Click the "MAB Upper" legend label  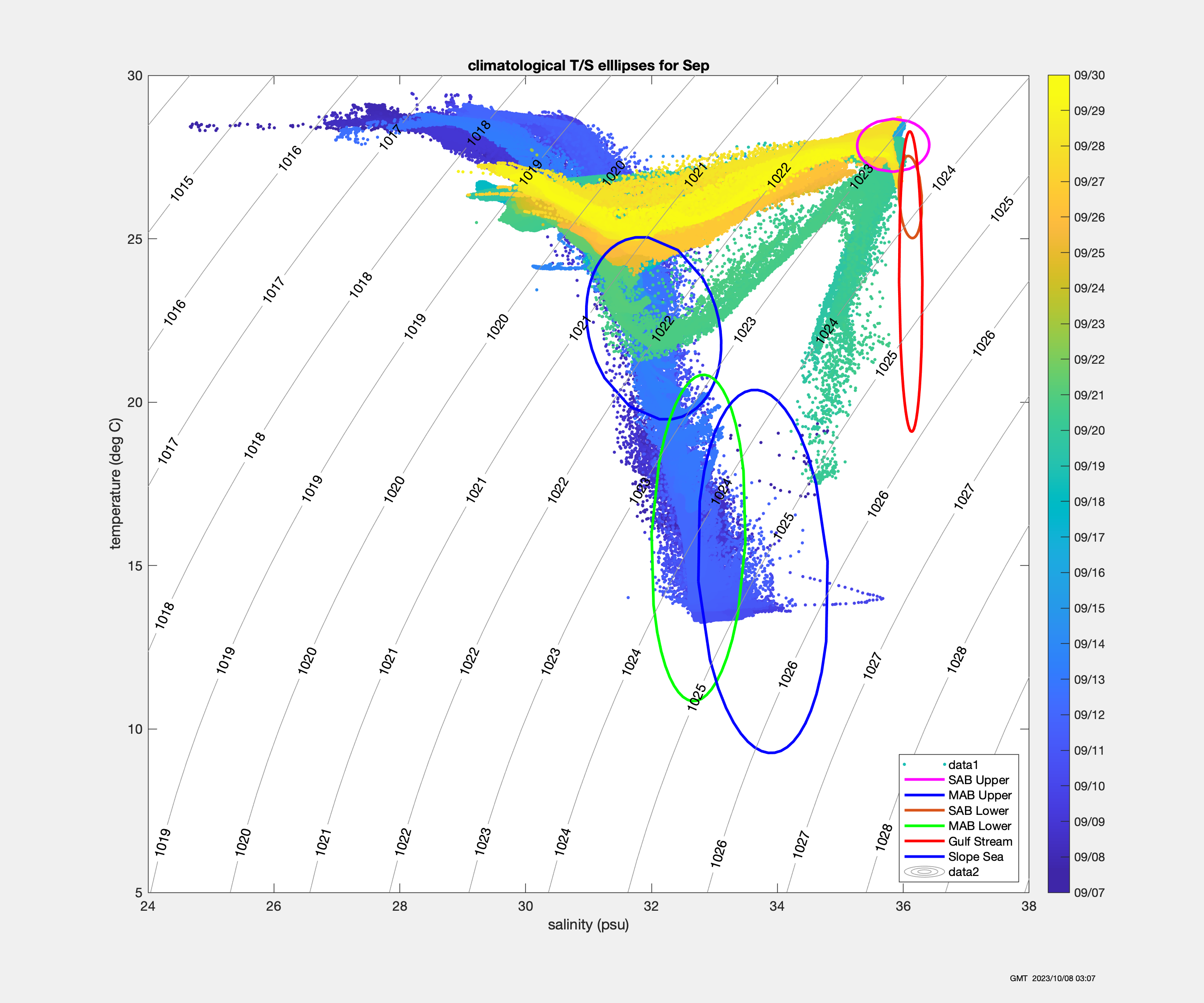[x=980, y=796]
